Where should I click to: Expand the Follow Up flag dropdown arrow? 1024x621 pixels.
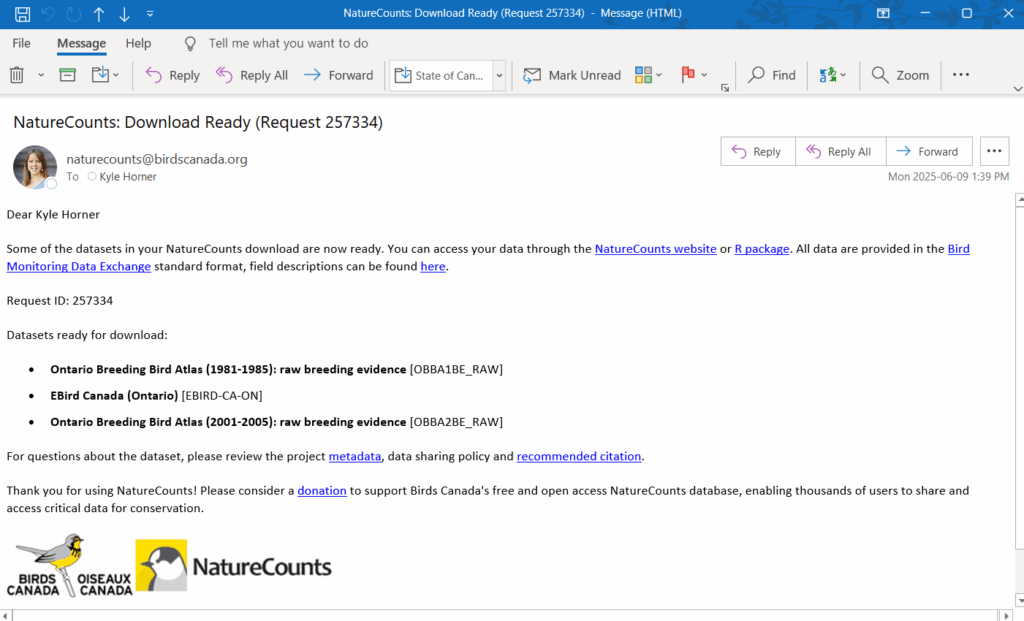tap(704, 75)
